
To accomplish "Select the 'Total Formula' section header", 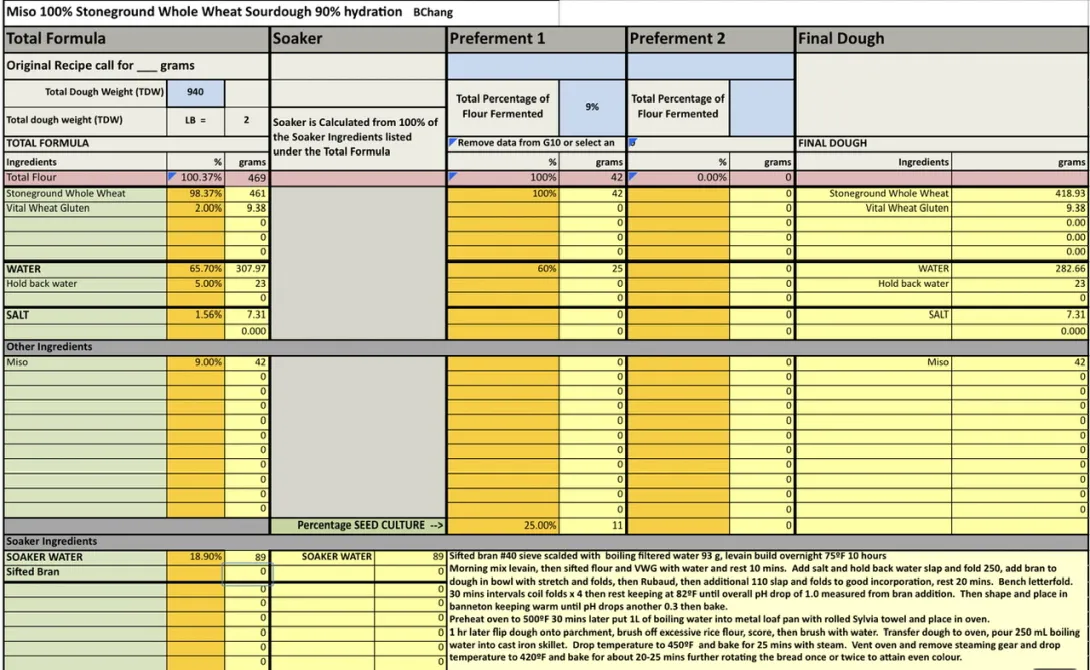I will pos(136,39).
